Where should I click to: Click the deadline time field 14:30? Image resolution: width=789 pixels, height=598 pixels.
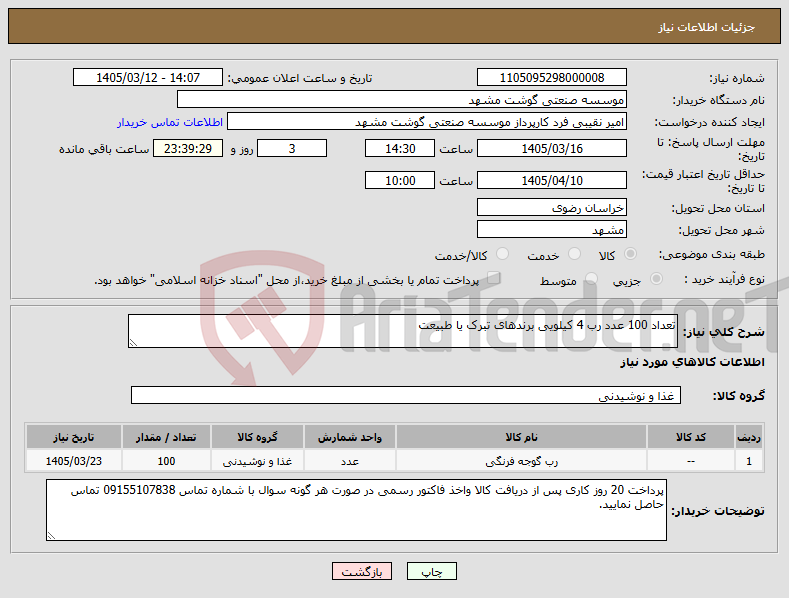(400, 148)
